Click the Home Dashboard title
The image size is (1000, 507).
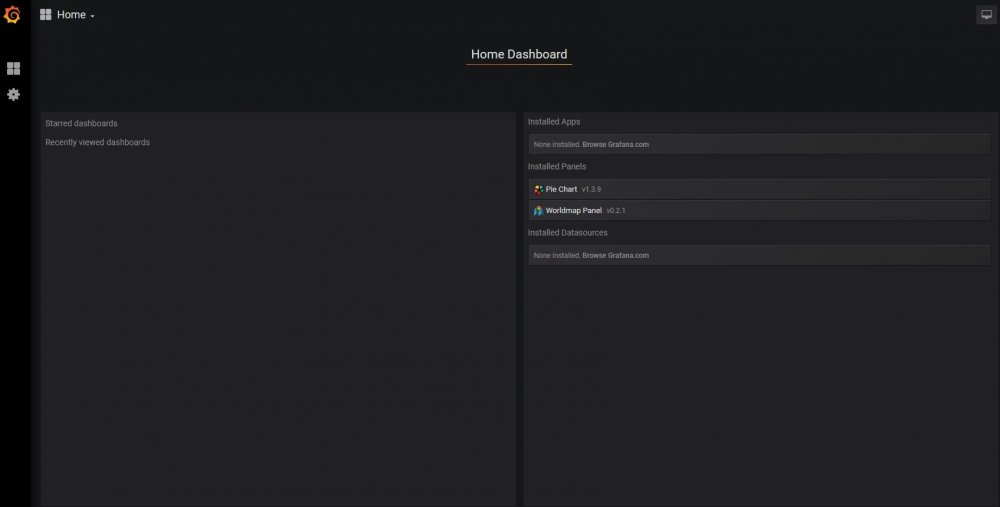(518, 54)
